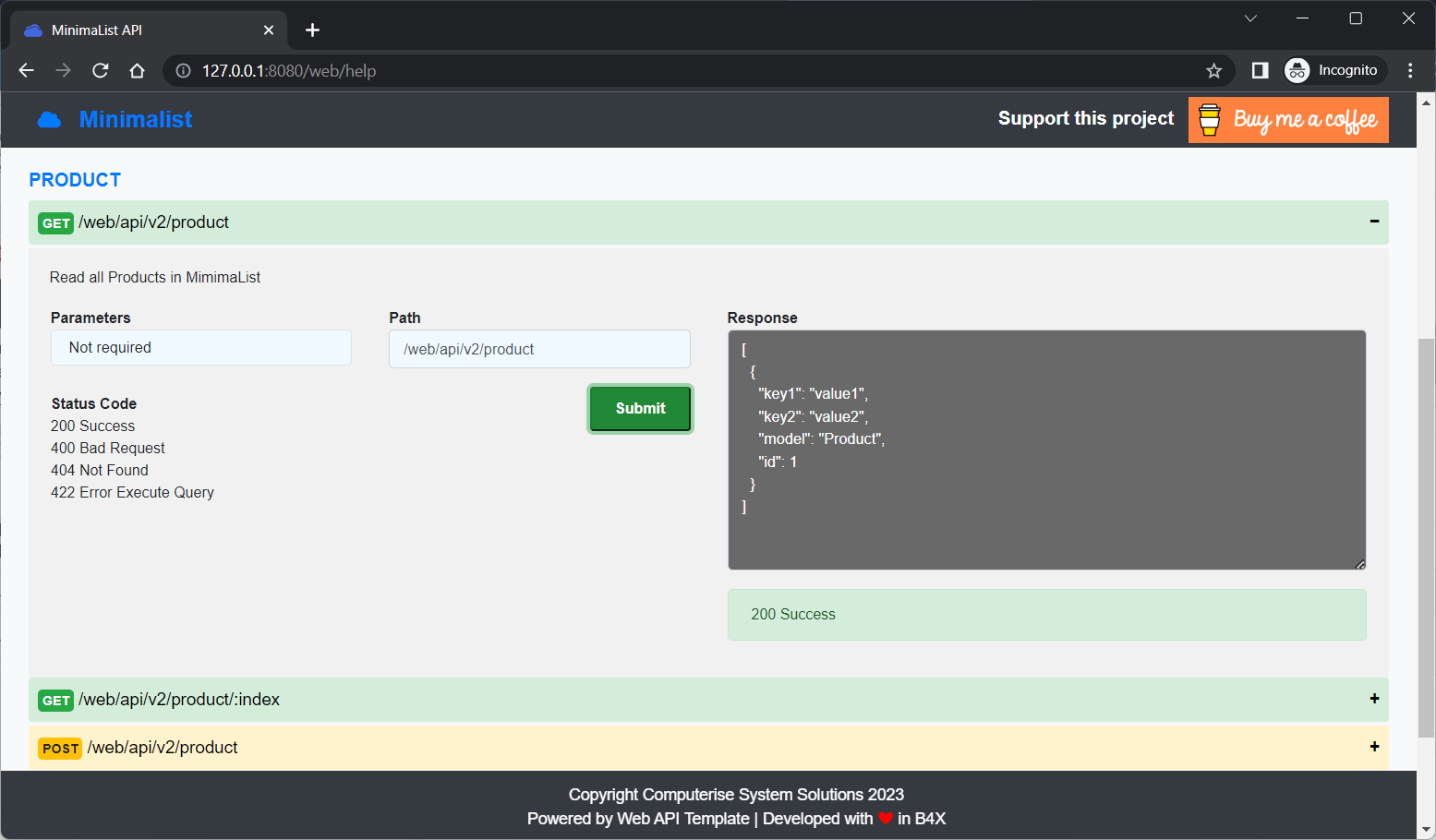Open the tab search dropdown
The height and width of the screenshot is (840, 1436).
(x=1250, y=18)
